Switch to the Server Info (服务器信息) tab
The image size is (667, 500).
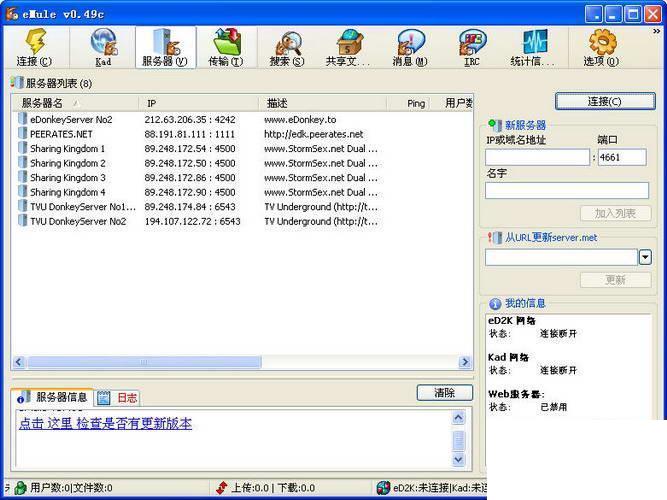coord(53,397)
